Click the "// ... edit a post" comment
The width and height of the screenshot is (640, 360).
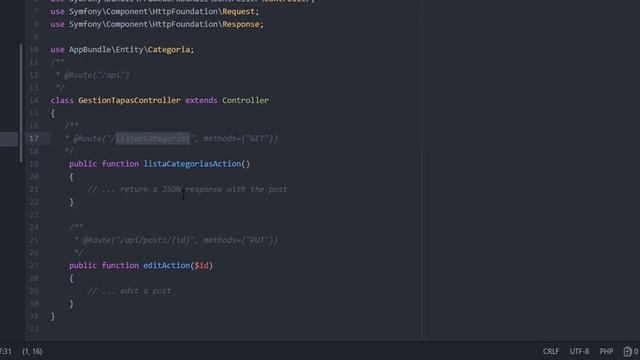(129, 291)
